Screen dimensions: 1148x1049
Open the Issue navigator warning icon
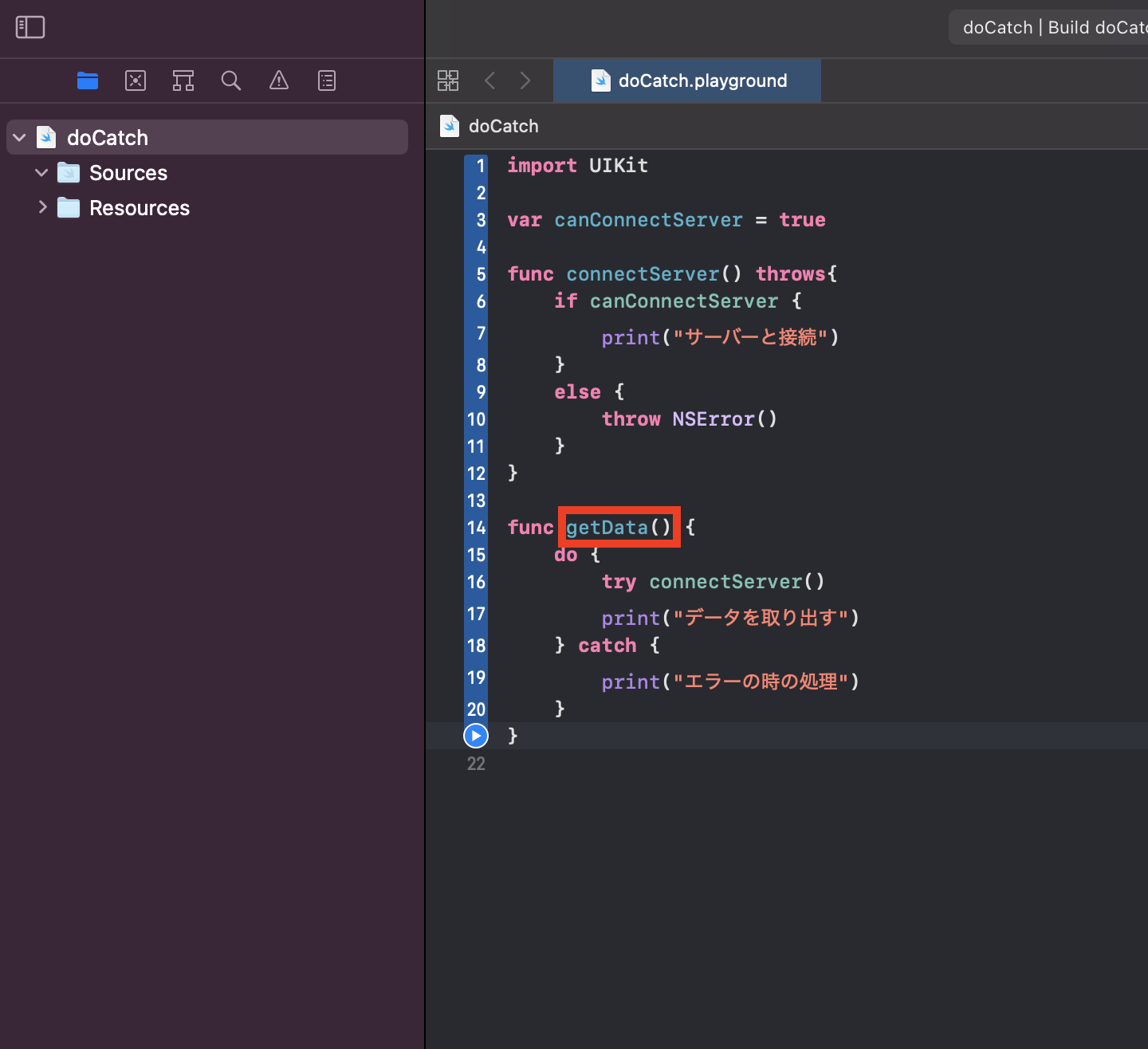(279, 81)
